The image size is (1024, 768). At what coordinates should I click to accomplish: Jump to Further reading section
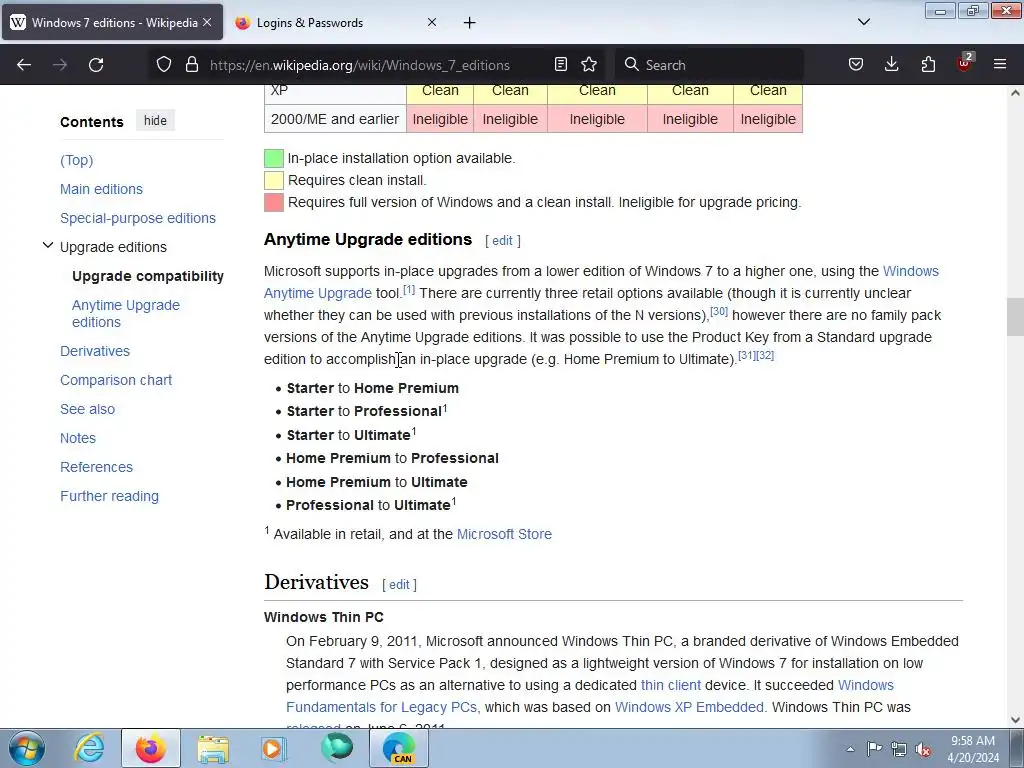109,496
